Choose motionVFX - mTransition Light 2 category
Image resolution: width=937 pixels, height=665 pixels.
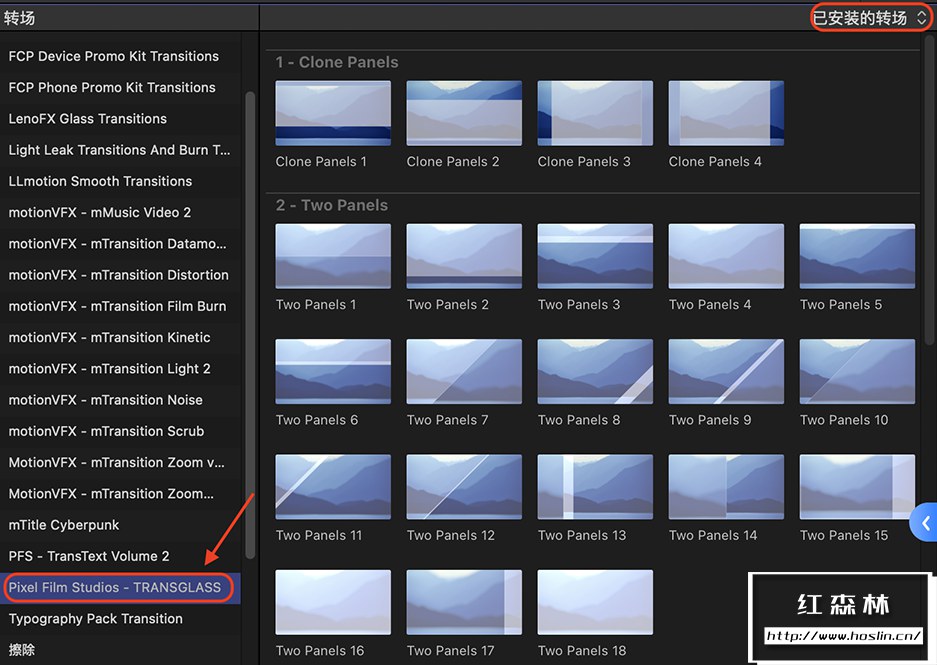tap(120, 369)
